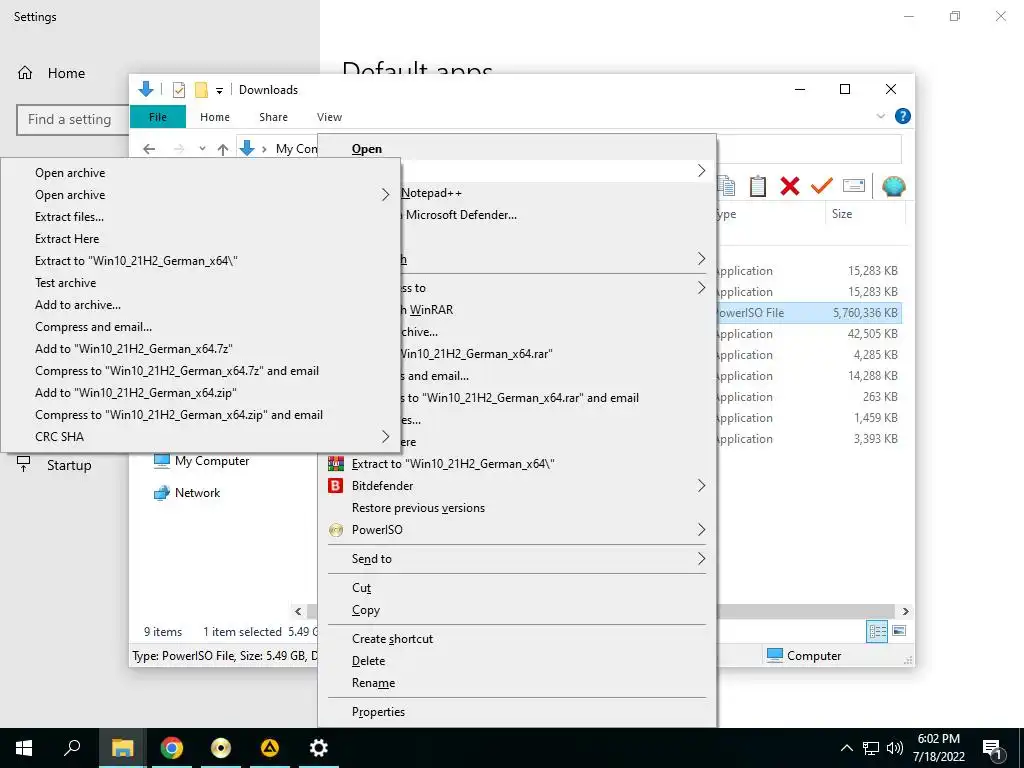This screenshot has width=1024, height=768.
Task: Click the Properties icon in quick access toolbar
Action: (x=178, y=89)
